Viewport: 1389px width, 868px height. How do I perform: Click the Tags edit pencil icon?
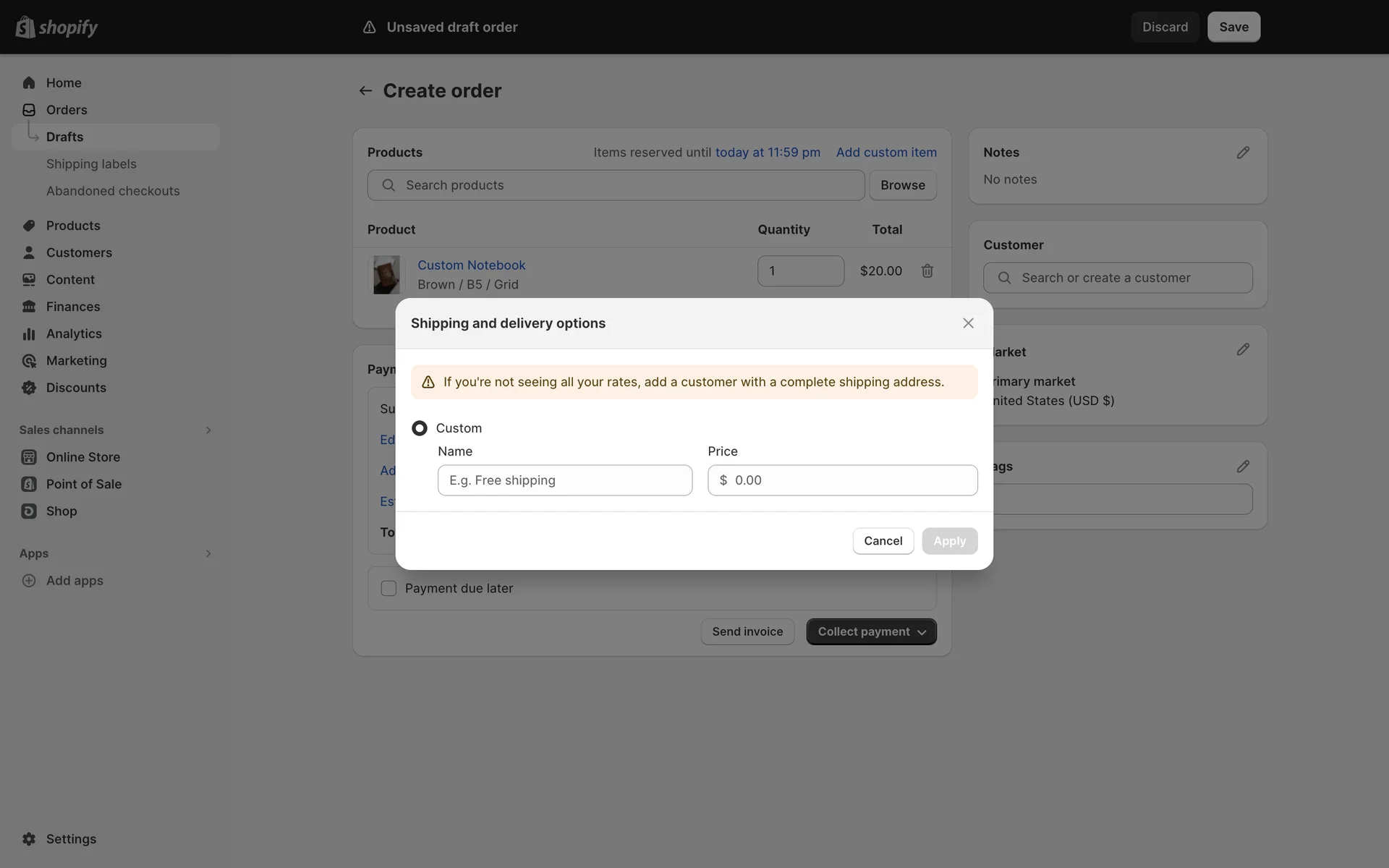click(x=1242, y=467)
